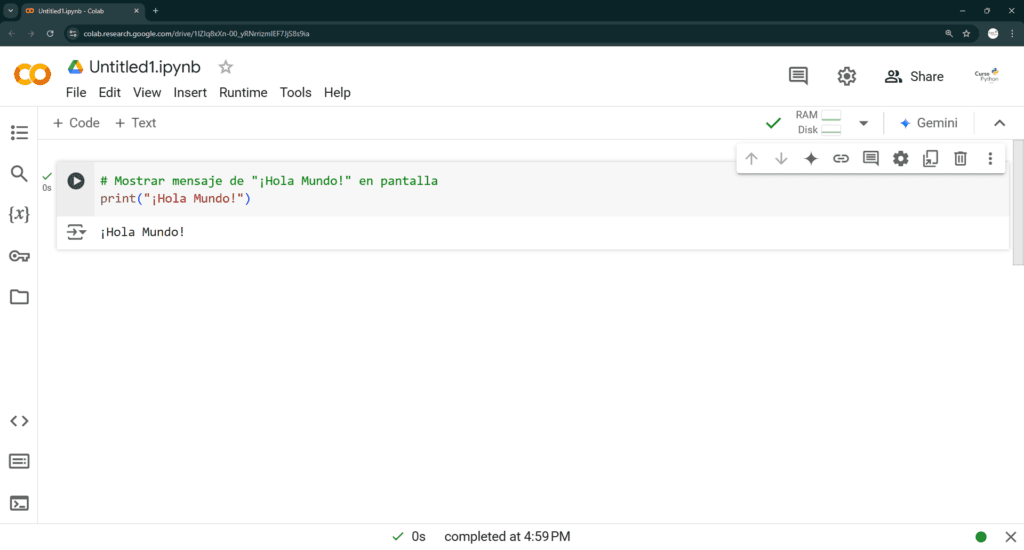The image size is (1024, 550).
Task: Open the Table of contents sidebar icon
Action: [x=19, y=132]
